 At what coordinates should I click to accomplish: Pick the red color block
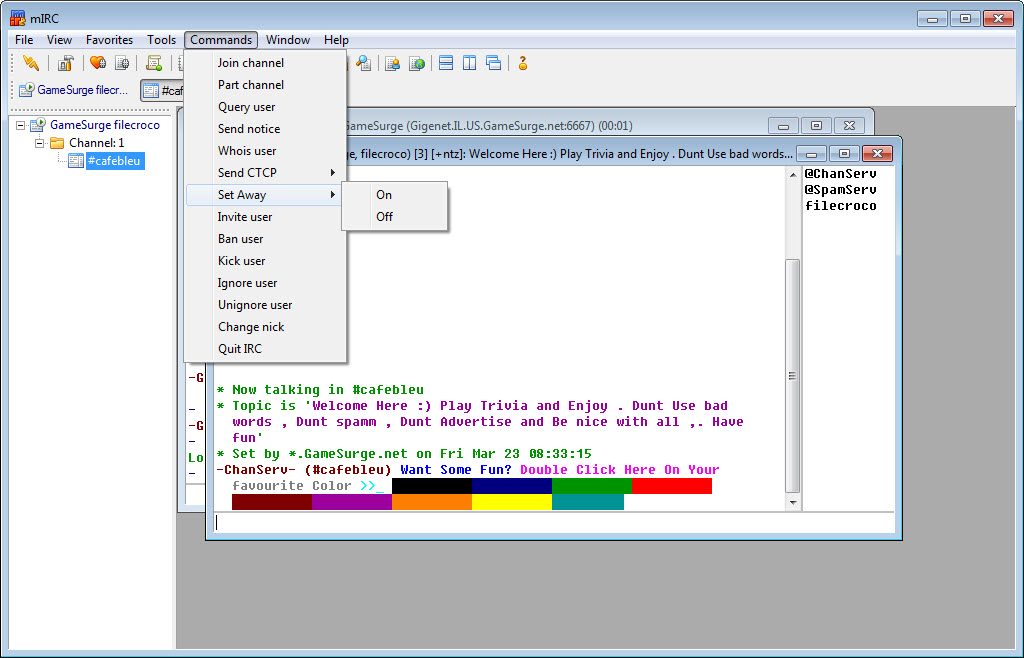[x=671, y=486]
